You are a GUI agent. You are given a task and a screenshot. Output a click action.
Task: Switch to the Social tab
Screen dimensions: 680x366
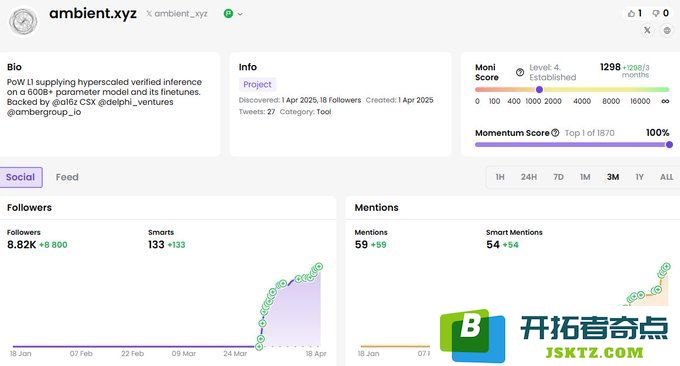click(x=20, y=177)
